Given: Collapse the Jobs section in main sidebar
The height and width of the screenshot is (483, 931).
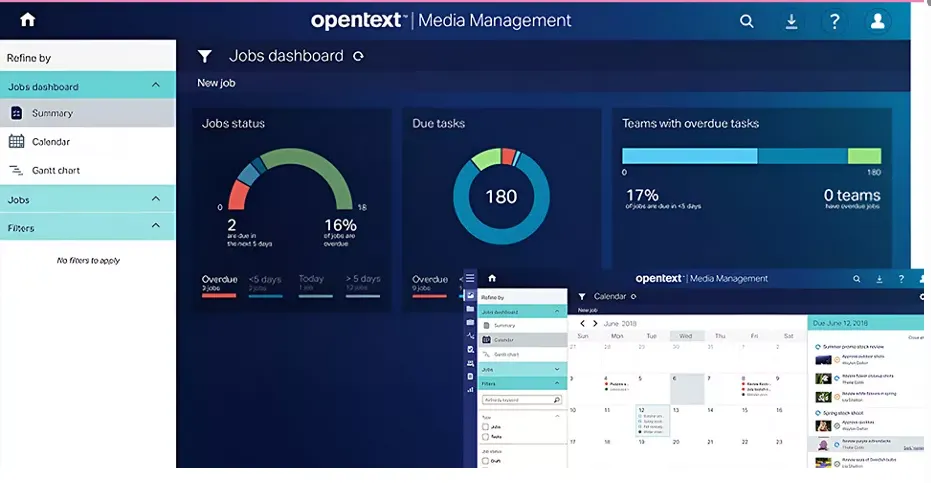Looking at the screenshot, I should [156, 198].
